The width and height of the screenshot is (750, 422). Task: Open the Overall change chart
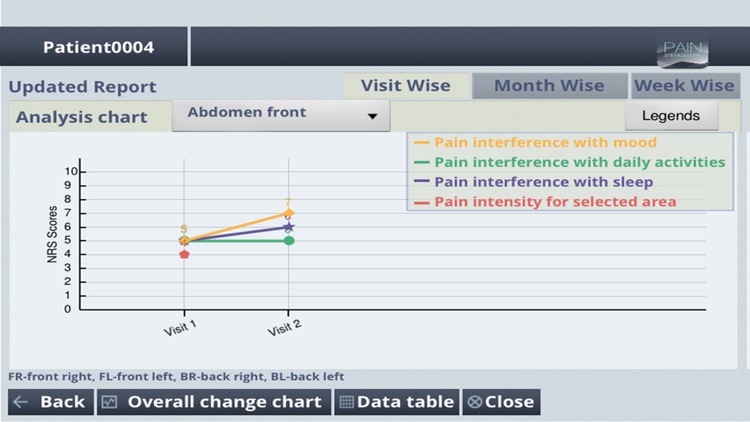[224, 402]
